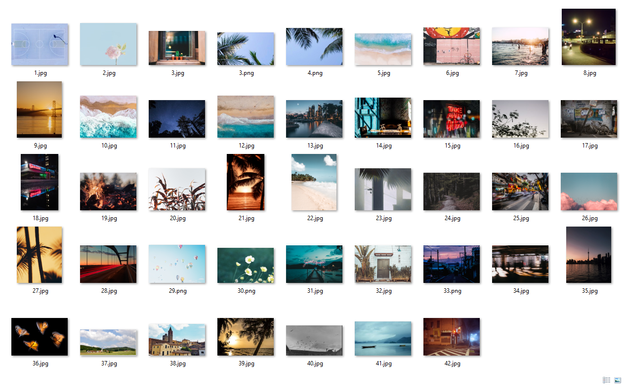Select the sunset bridge thumbnail 9.jpg
This screenshot has height=385, width=625.
pyautogui.click(x=39, y=110)
